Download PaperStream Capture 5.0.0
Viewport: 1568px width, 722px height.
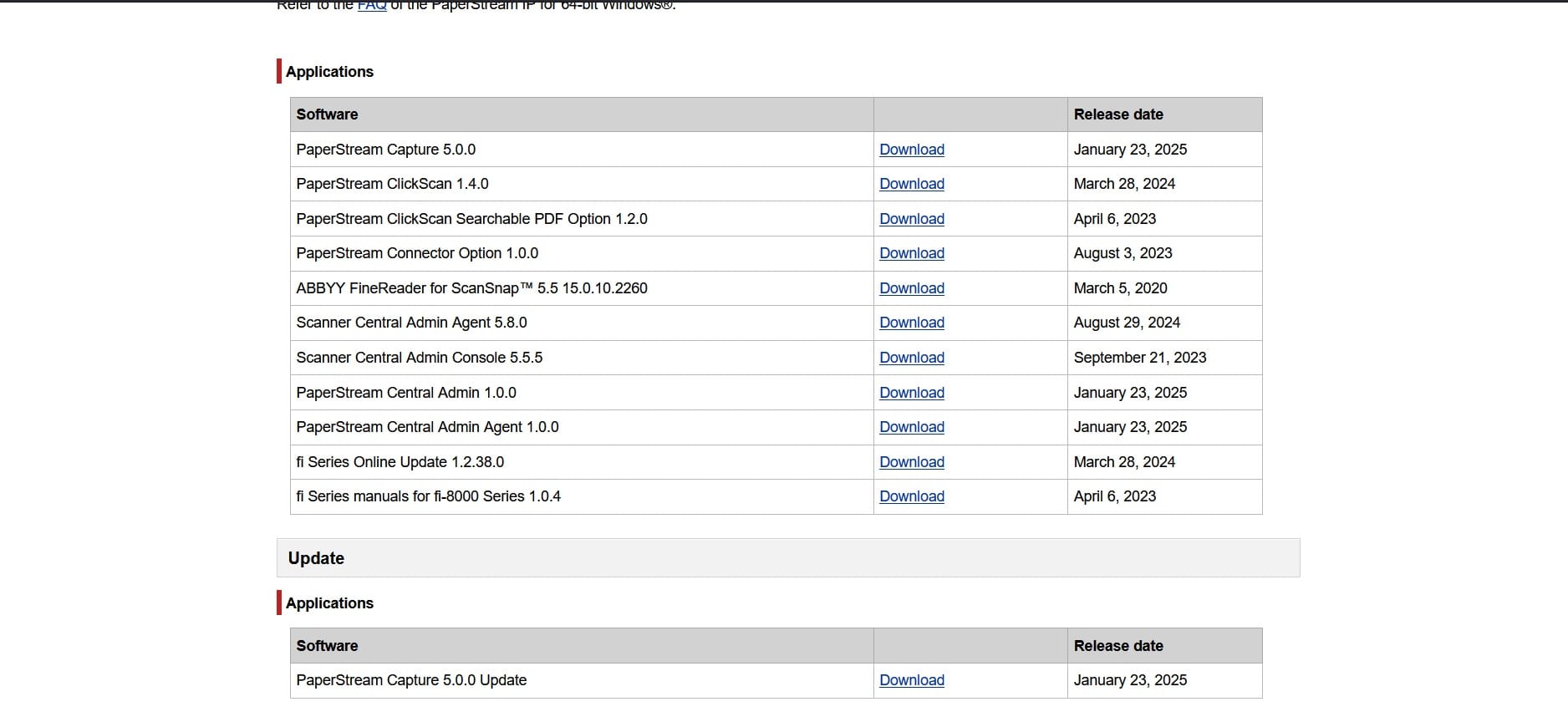tap(911, 150)
